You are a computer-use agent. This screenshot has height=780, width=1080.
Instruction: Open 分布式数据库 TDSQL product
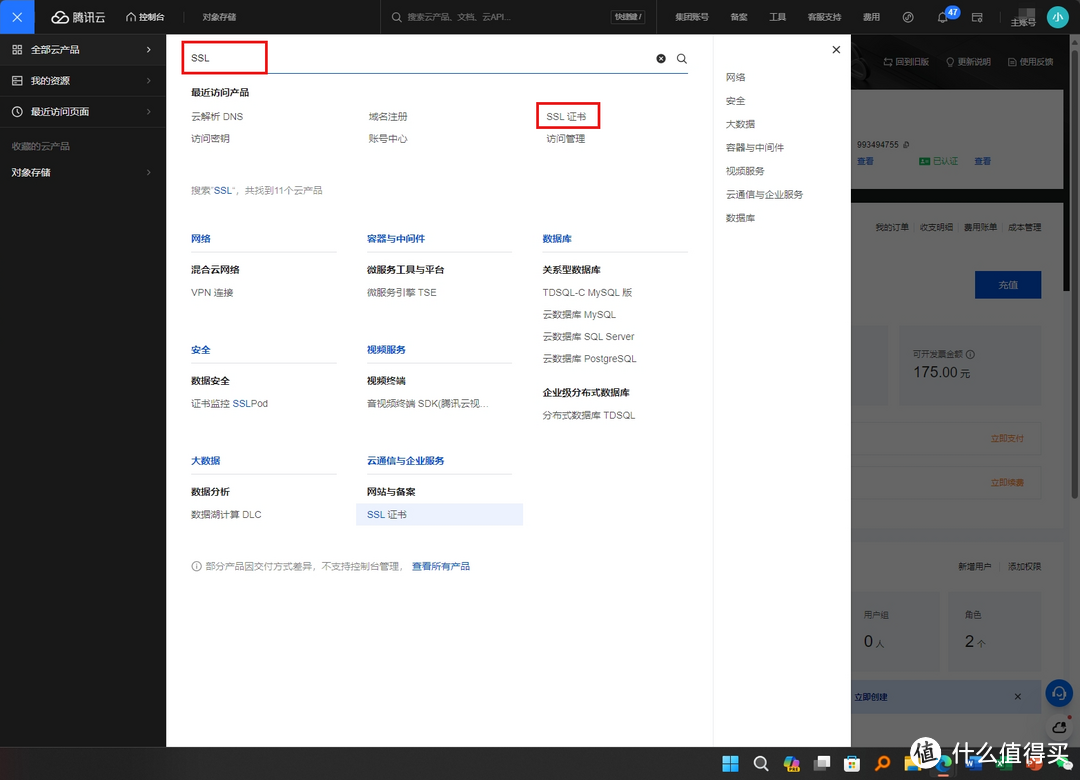(589, 415)
